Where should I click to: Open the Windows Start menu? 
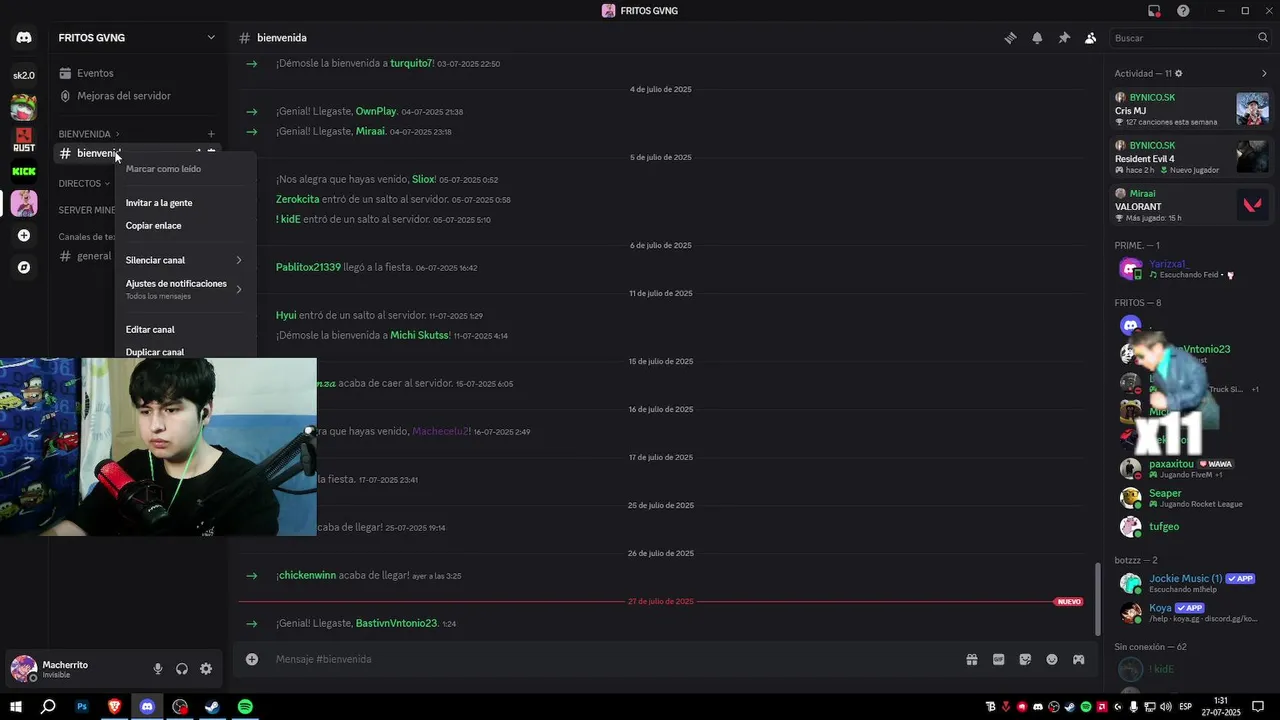[x=16, y=707]
